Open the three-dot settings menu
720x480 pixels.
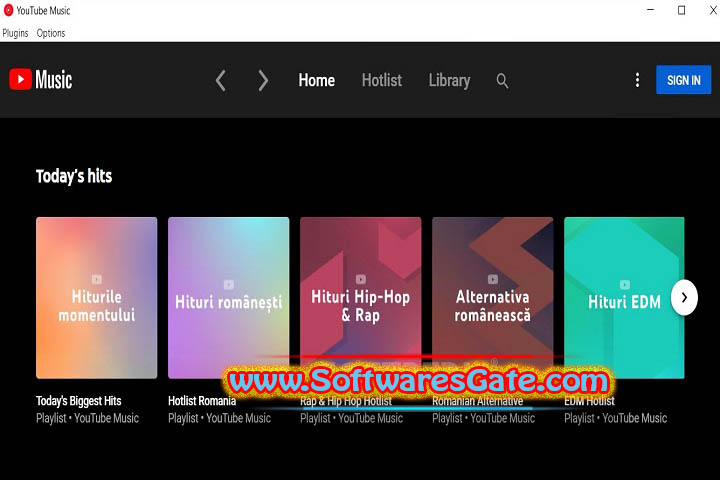point(637,80)
